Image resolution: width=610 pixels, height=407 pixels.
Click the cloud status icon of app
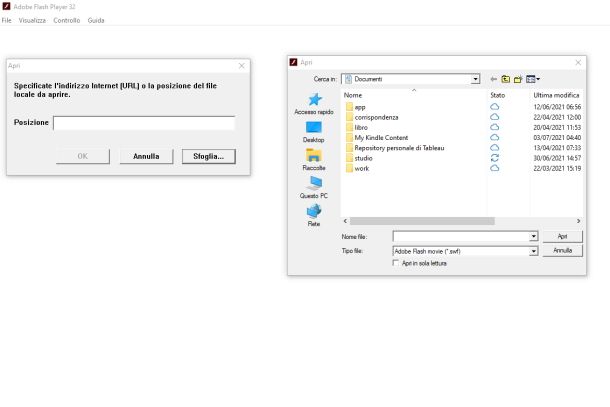tap(494, 107)
